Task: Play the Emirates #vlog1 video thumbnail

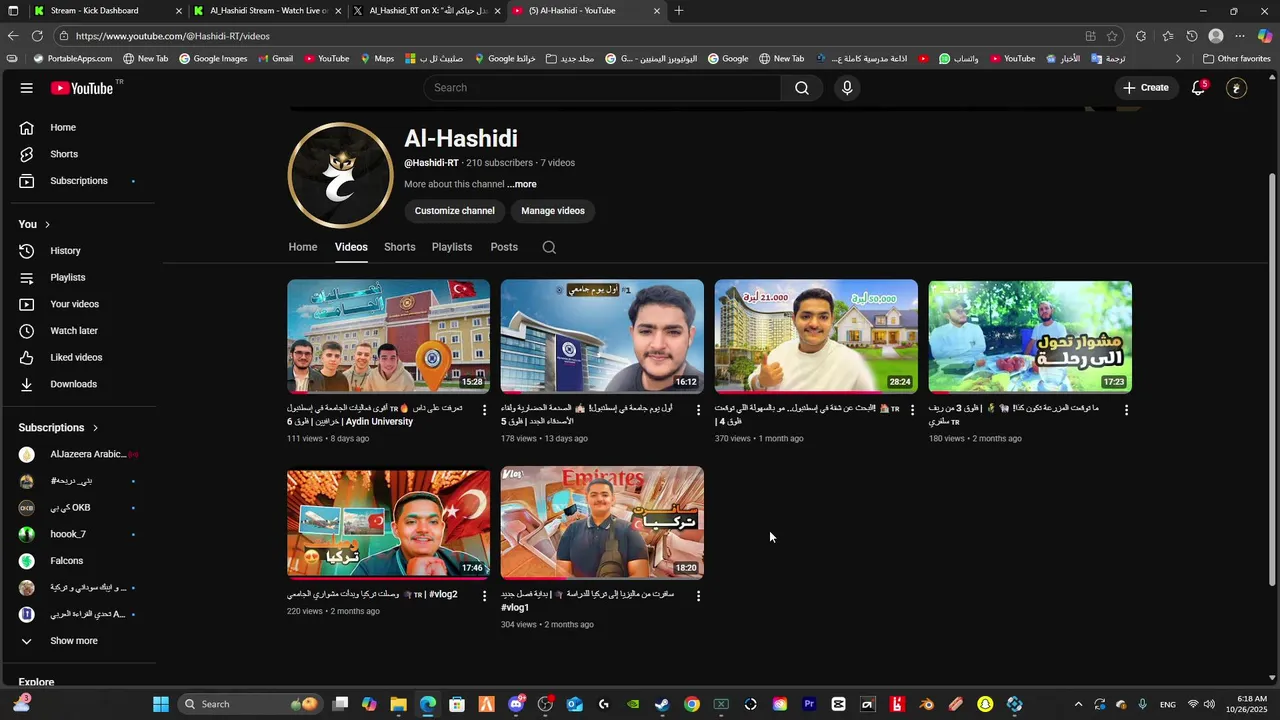Action: 602,522
